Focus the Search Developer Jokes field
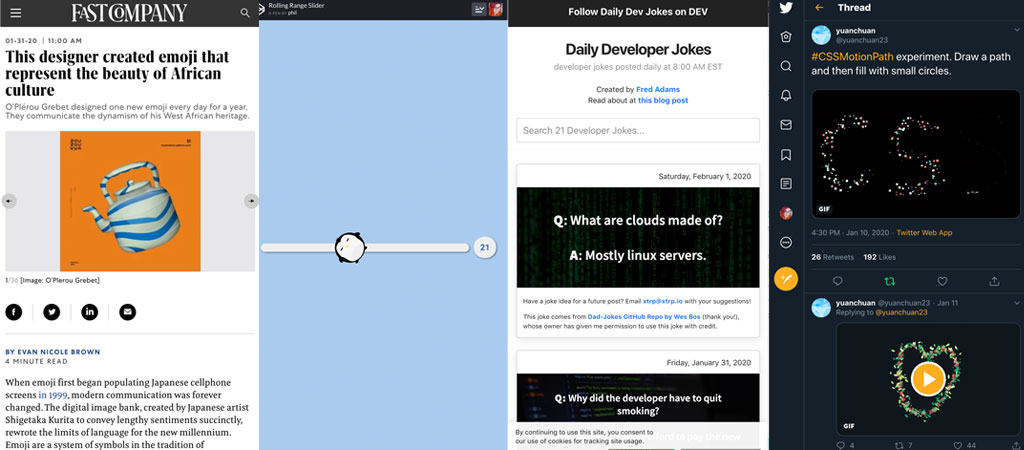Image resolution: width=1024 pixels, height=450 pixels. coord(638,130)
